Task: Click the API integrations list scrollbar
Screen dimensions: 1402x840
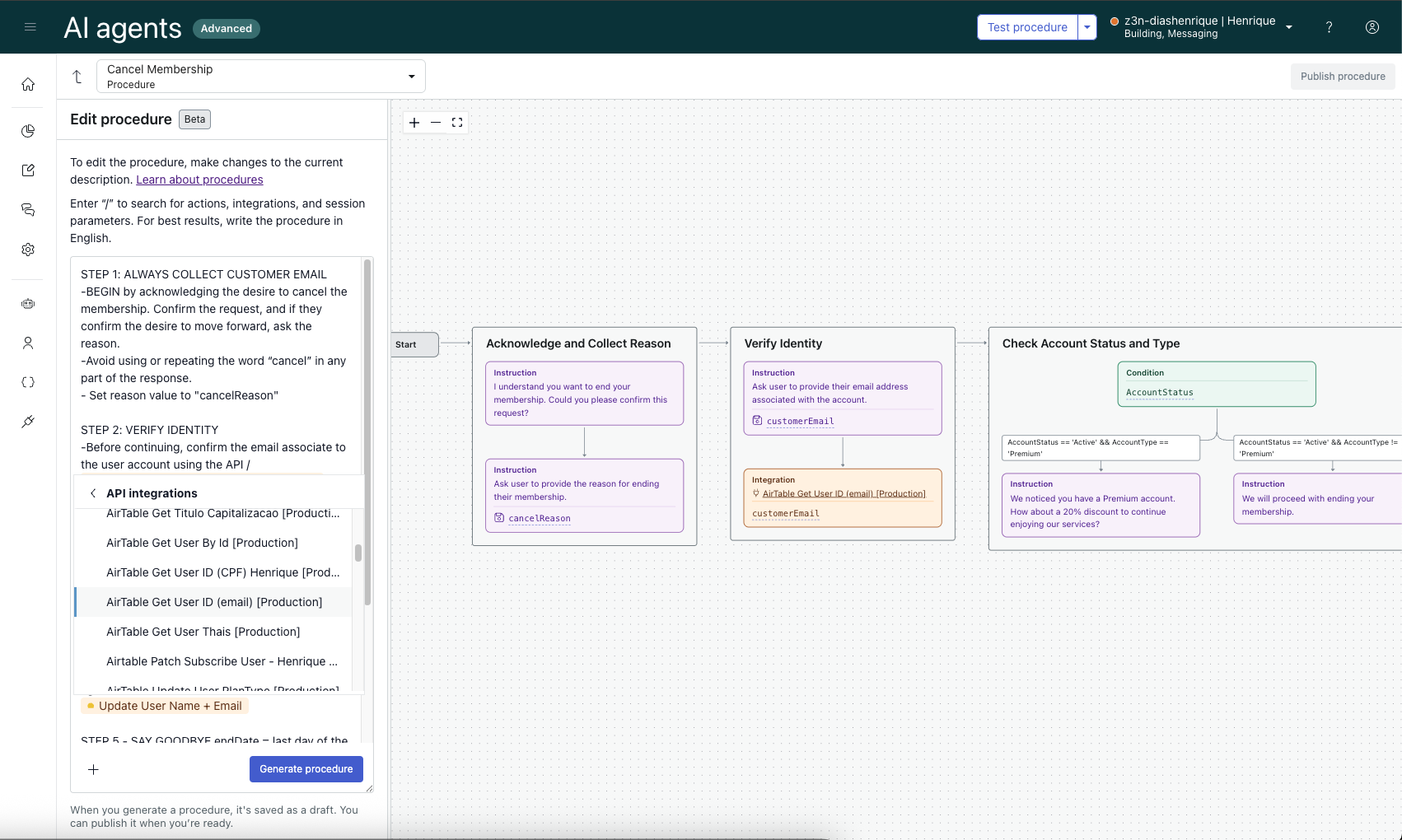Action: pyautogui.click(x=358, y=553)
